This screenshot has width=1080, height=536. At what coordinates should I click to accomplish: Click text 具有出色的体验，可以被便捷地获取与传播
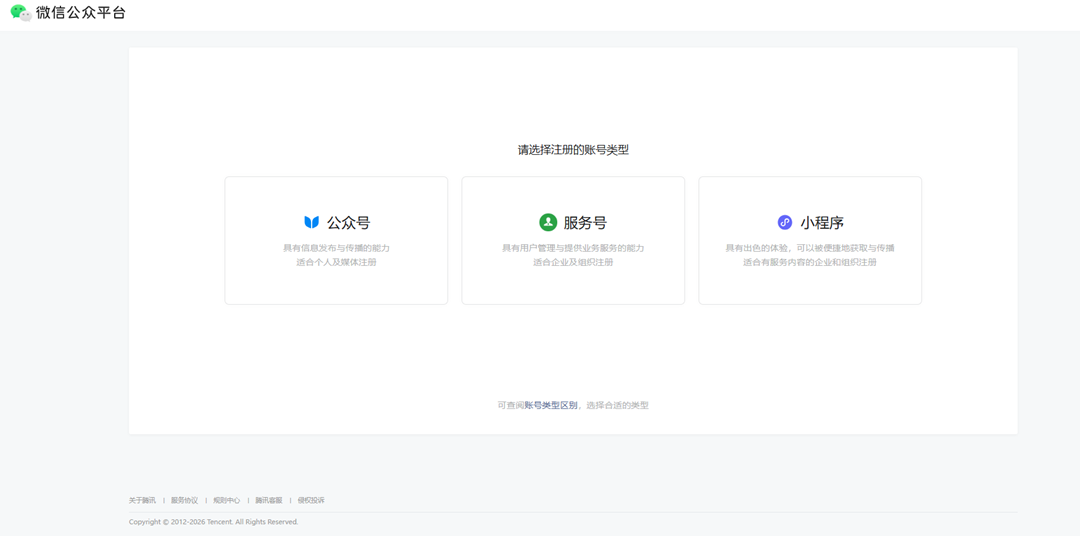pyautogui.click(x=810, y=248)
